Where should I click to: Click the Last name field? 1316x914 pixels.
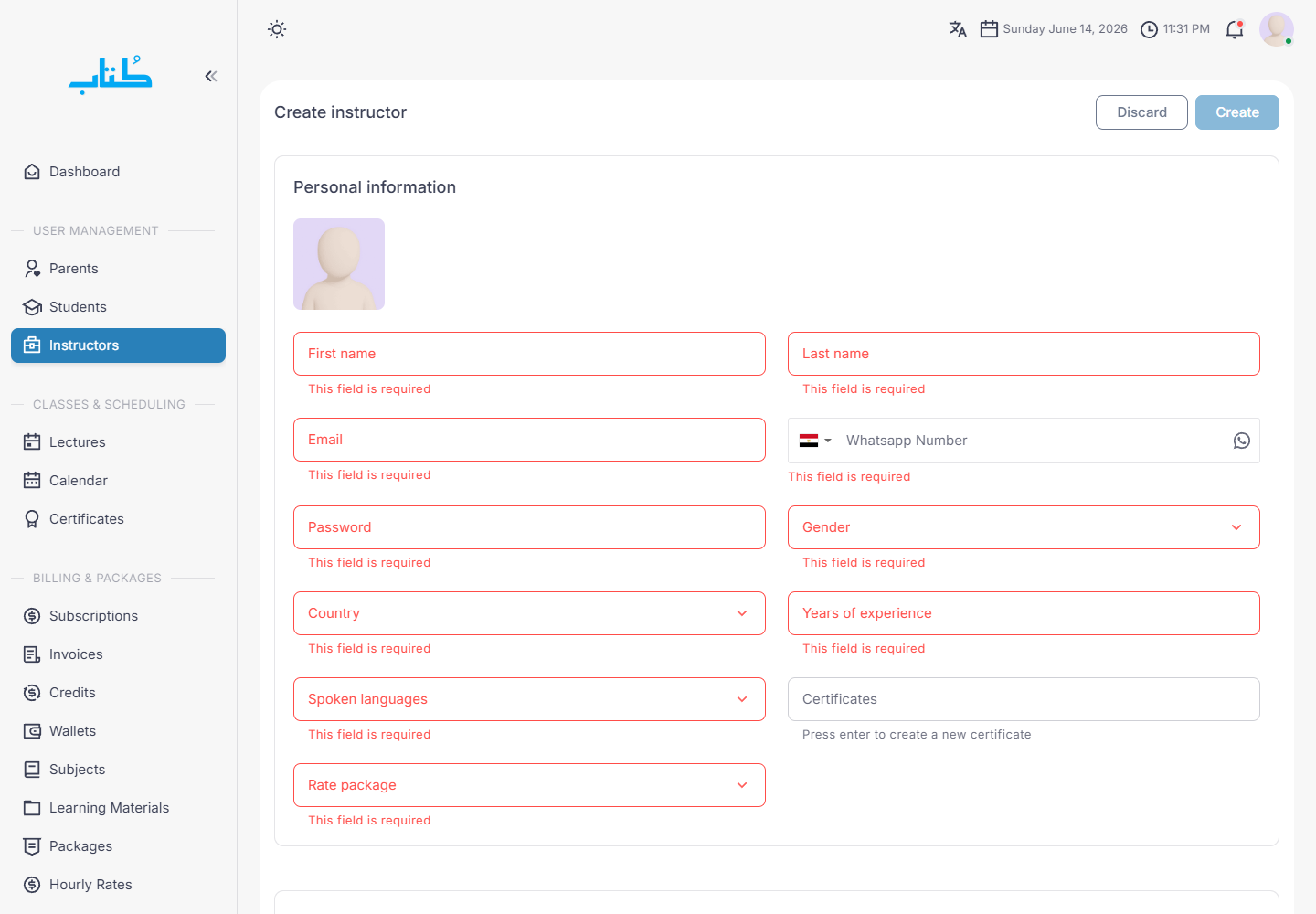click(x=1024, y=354)
